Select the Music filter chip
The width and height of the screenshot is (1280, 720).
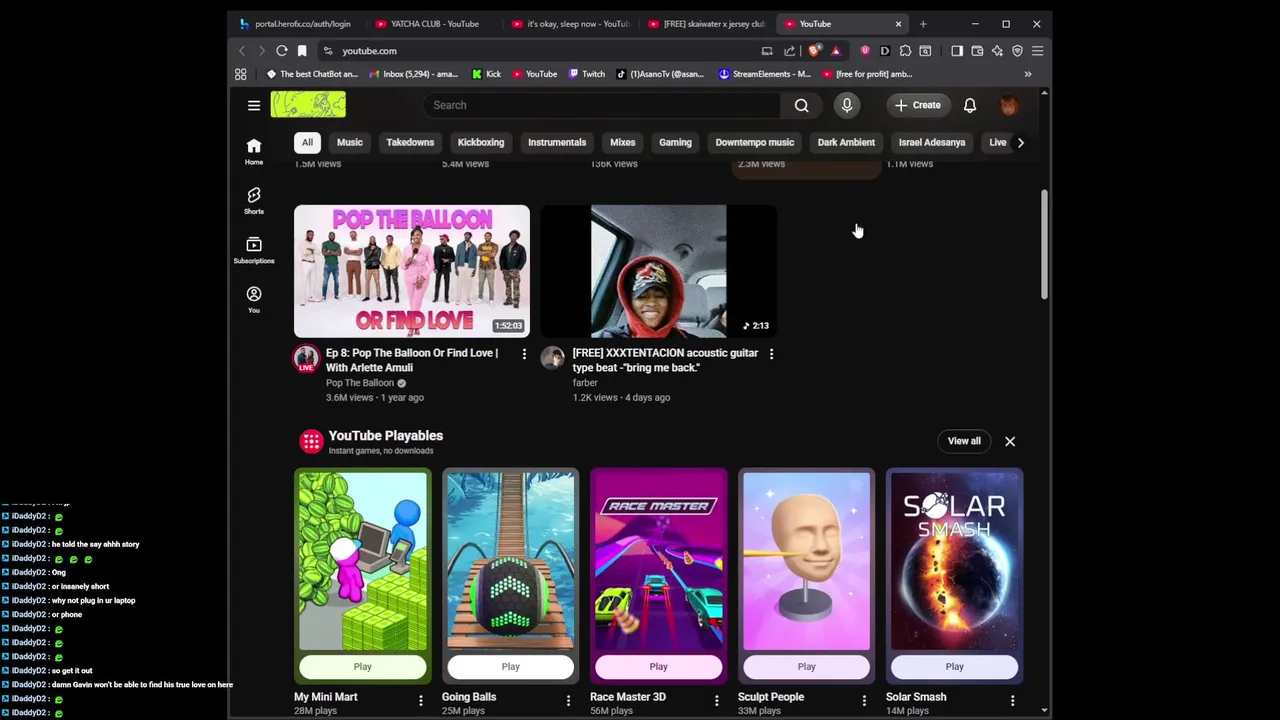[349, 142]
